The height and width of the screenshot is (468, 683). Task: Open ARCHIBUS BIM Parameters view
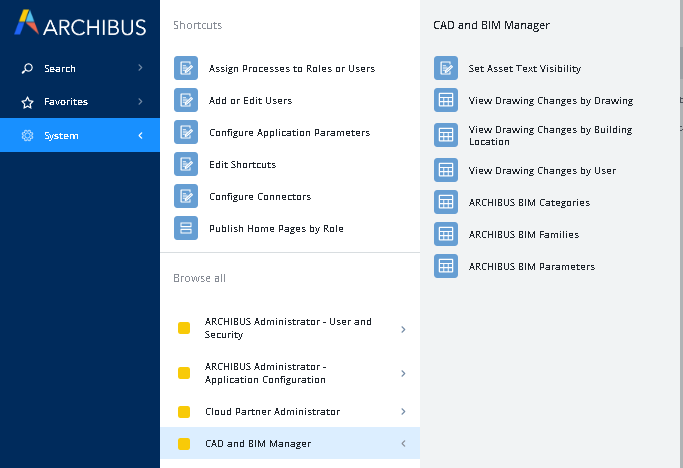532,266
